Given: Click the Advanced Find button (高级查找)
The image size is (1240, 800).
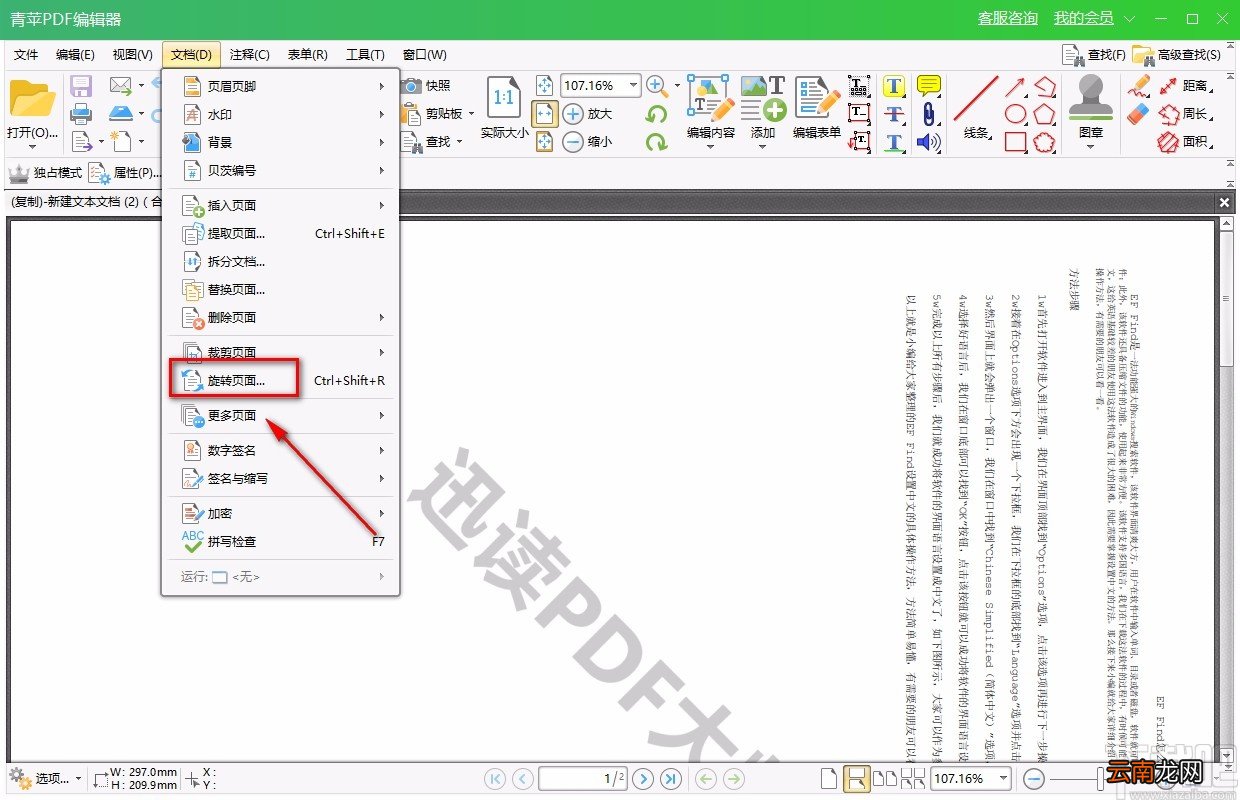Looking at the screenshot, I should tap(1177, 55).
